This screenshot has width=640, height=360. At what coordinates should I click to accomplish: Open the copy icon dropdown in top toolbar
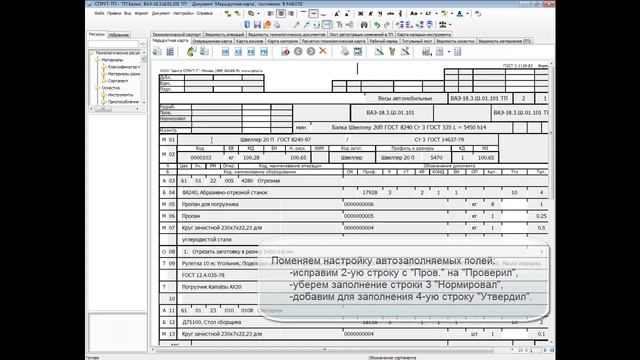tap(258, 13)
